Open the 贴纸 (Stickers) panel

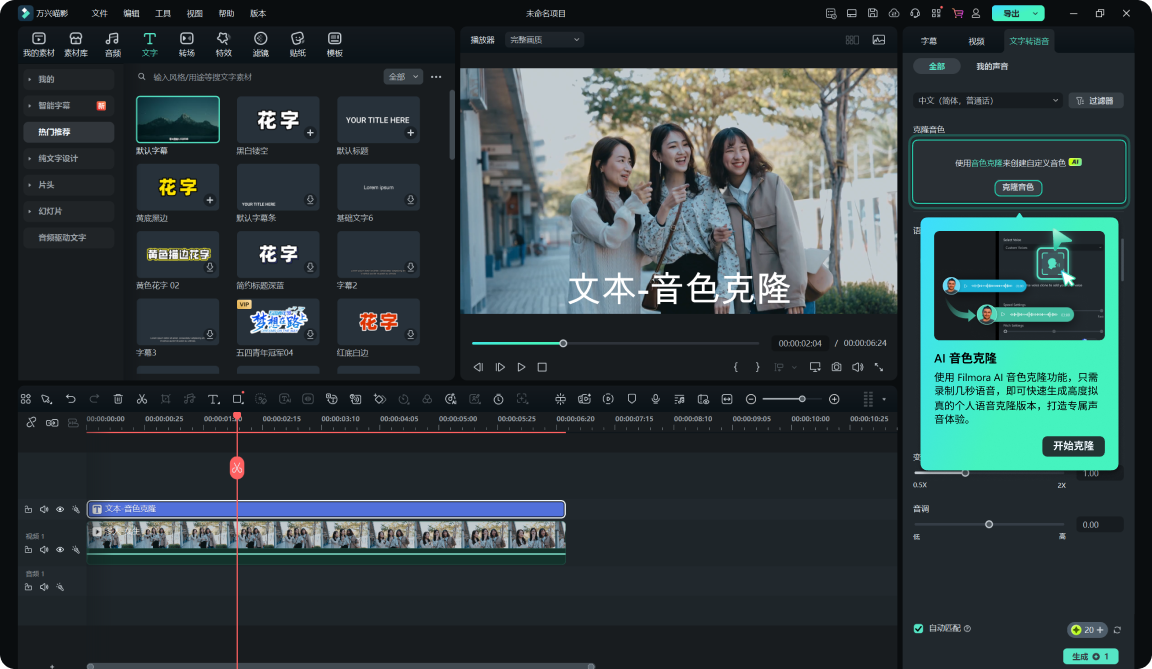[298, 44]
